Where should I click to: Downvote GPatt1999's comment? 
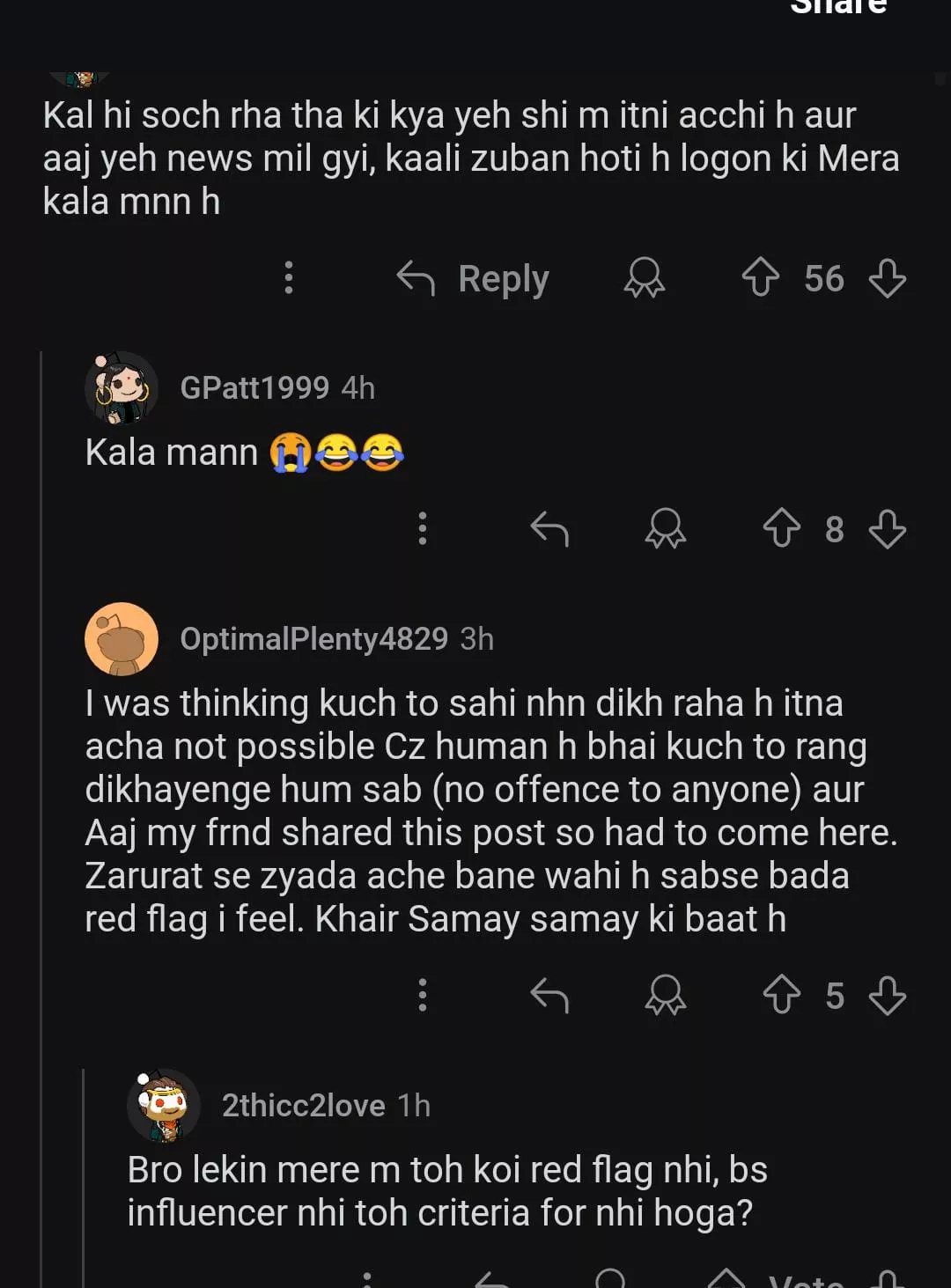coord(887,529)
